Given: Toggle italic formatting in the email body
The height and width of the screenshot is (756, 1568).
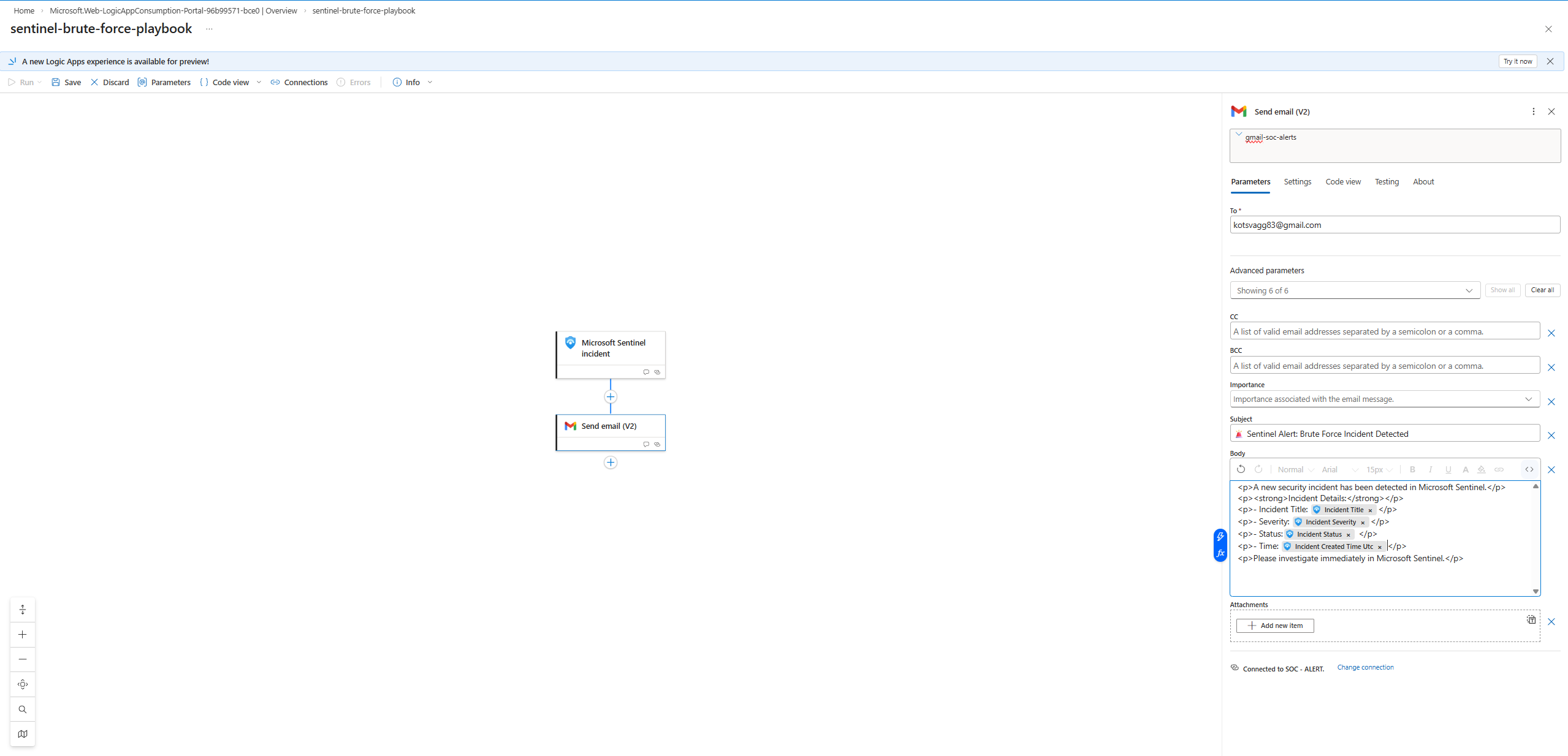Looking at the screenshot, I should [1430, 469].
